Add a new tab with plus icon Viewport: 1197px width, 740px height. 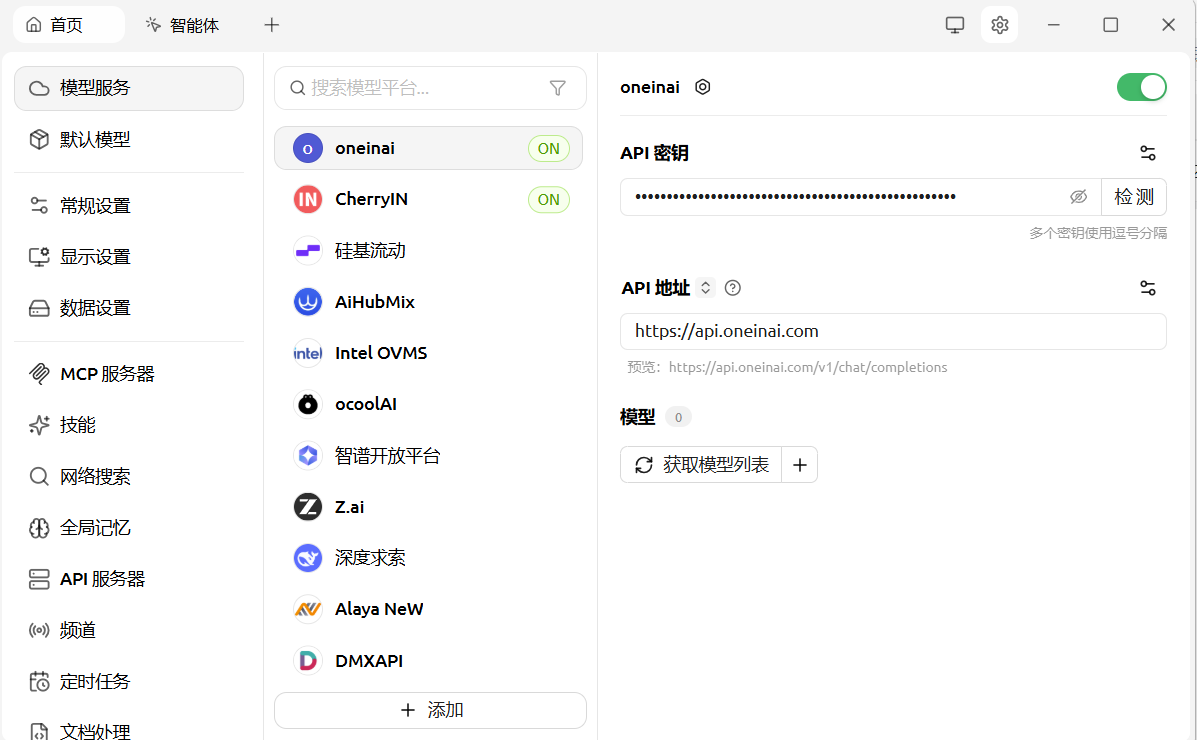click(x=272, y=25)
